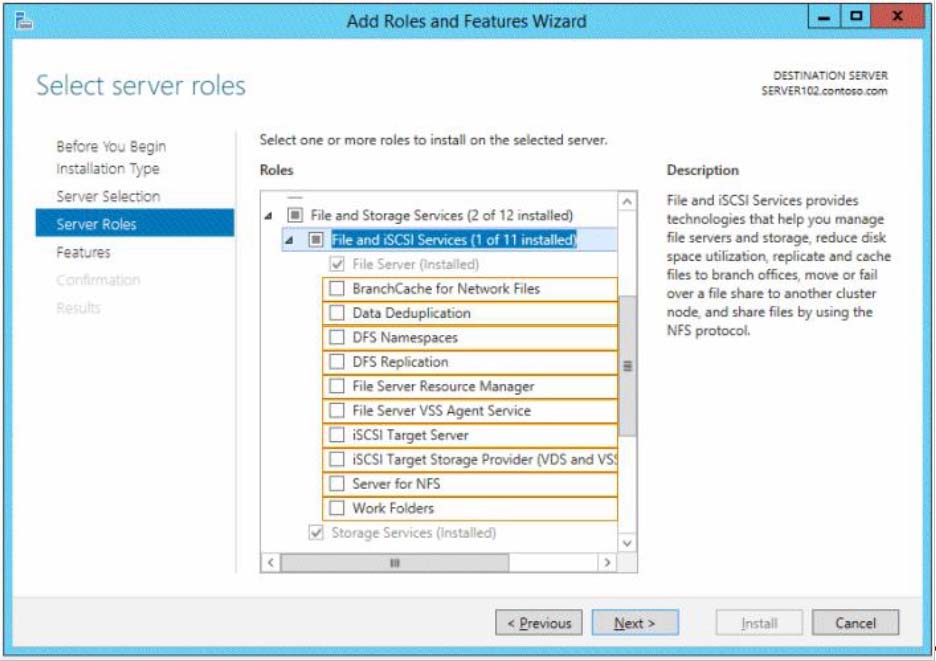
Task: Click the DFS Replication label
Action: click(x=400, y=362)
